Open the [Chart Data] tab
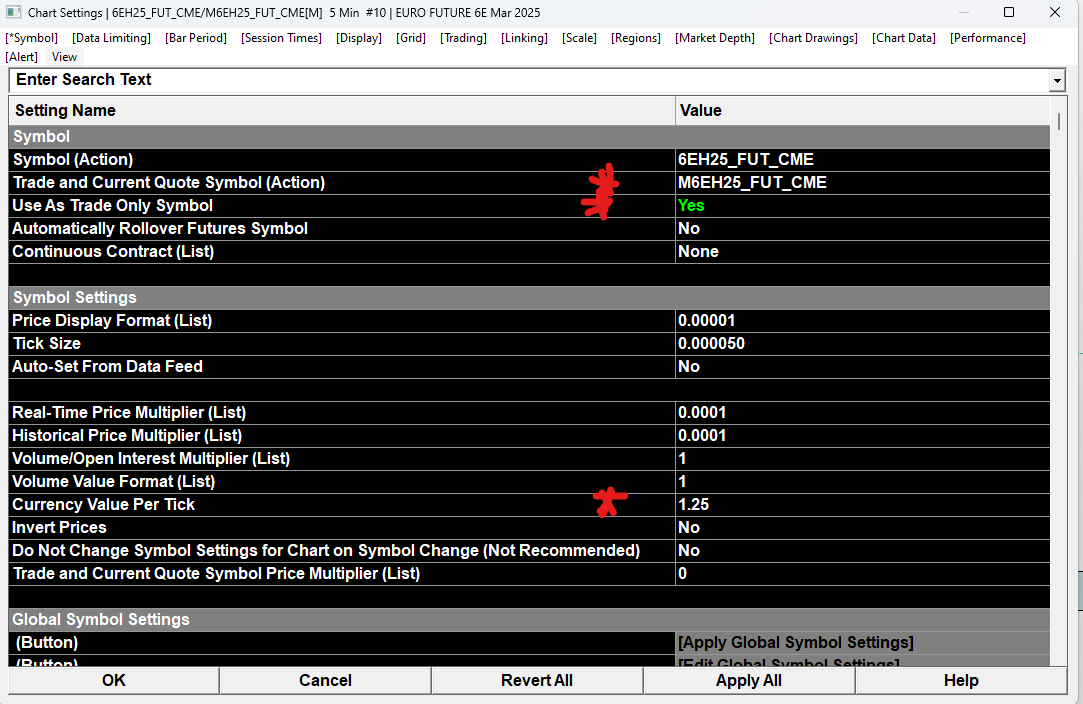This screenshot has height=704, width=1083. [x=904, y=38]
